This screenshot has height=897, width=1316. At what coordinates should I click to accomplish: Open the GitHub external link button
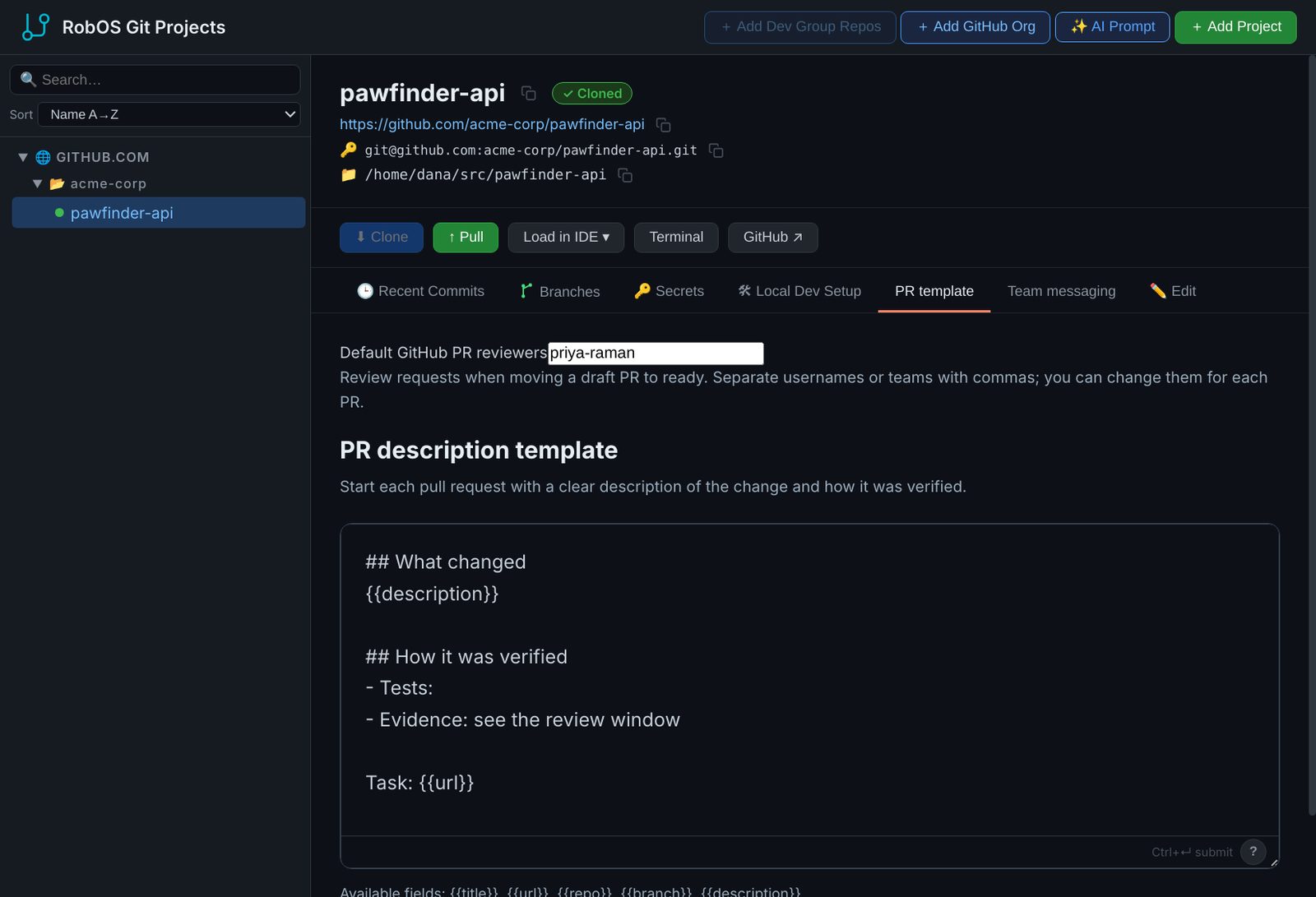(773, 238)
